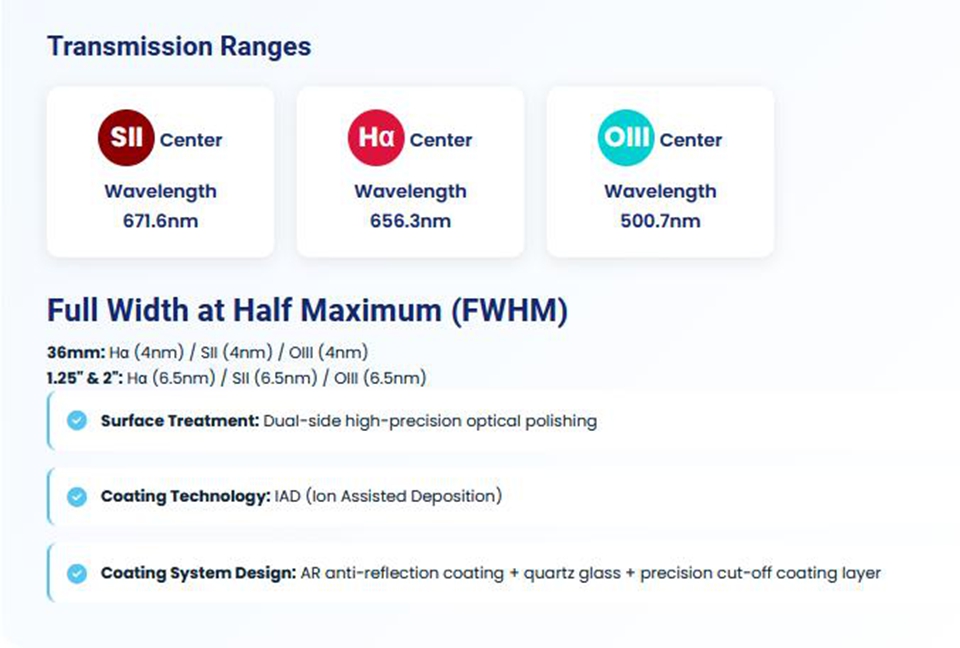Click the checkmark icon beside Coating System Design

click(x=77, y=574)
